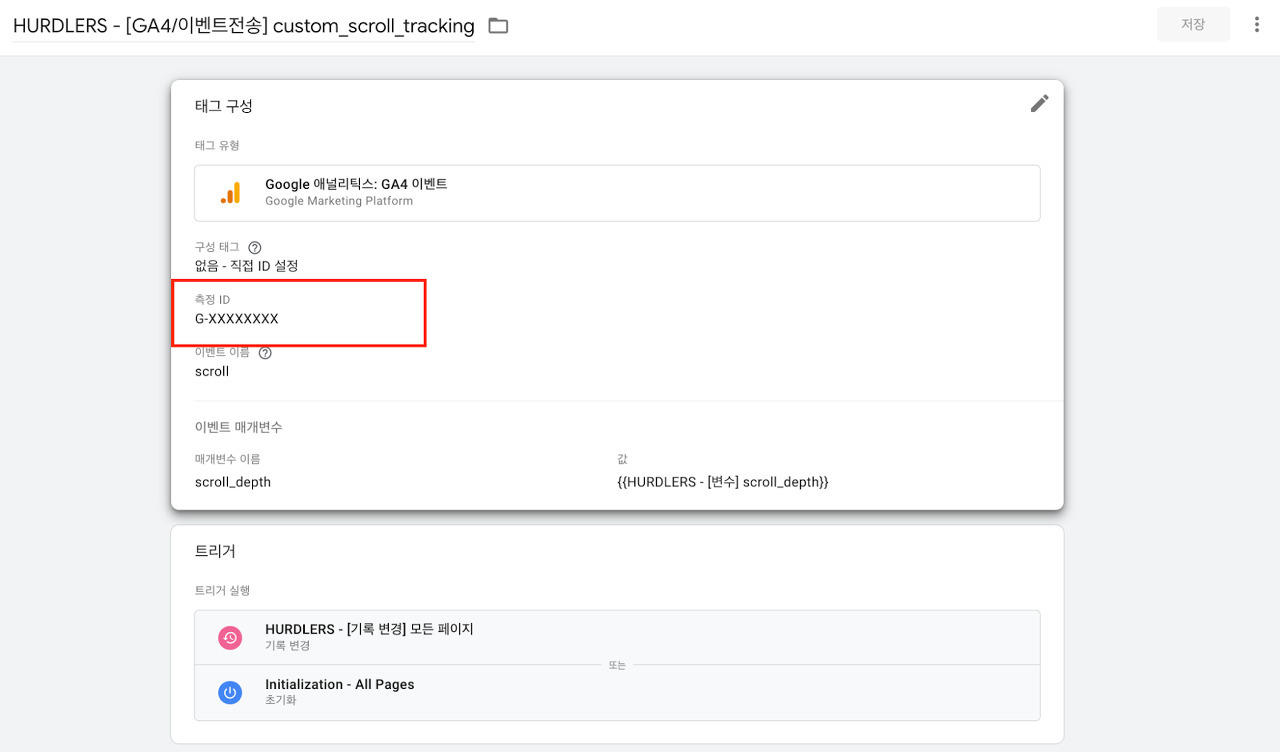Click the 태그 구성 section heading
This screenshot has width=1280, height=752.
pyautogui.click(x=224, y=106)
